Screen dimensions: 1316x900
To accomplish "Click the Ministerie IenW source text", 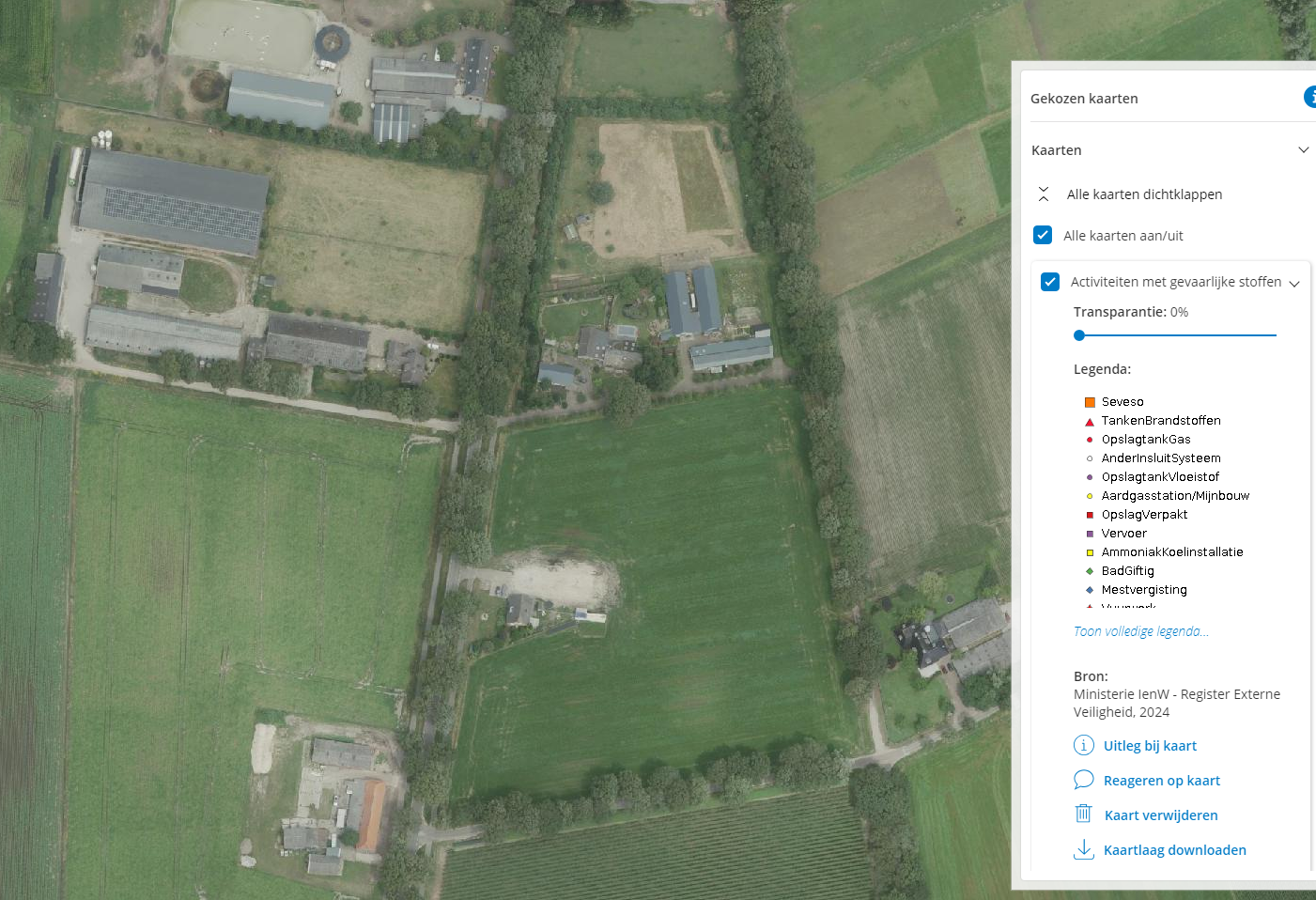I will tap(1177, 703).
